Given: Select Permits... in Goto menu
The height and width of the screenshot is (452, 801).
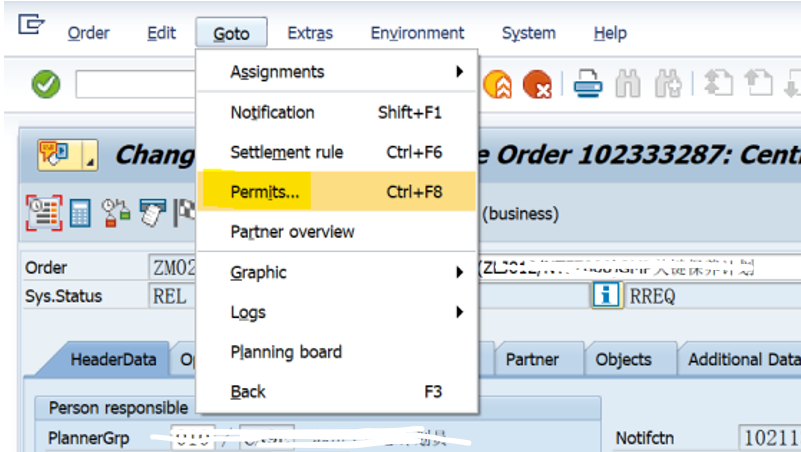Looking at the screenshot, I should point(337,192).
